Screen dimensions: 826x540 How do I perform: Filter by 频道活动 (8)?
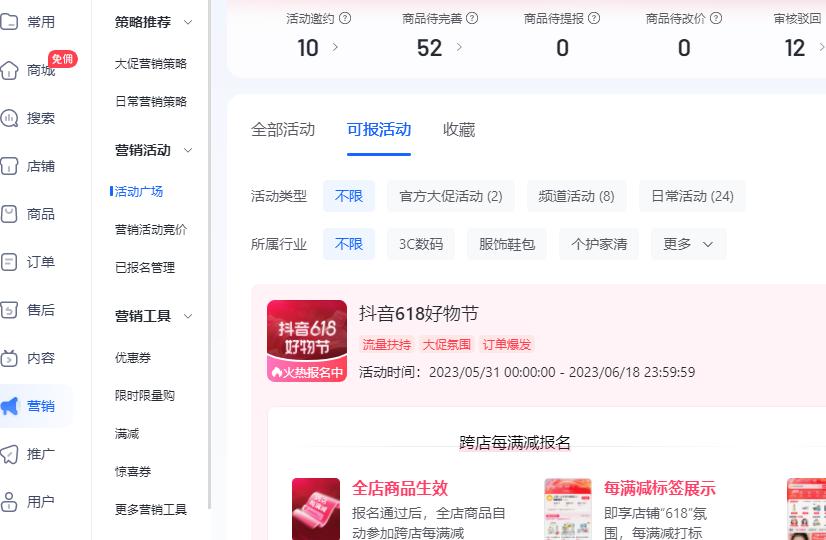(577, 196)
